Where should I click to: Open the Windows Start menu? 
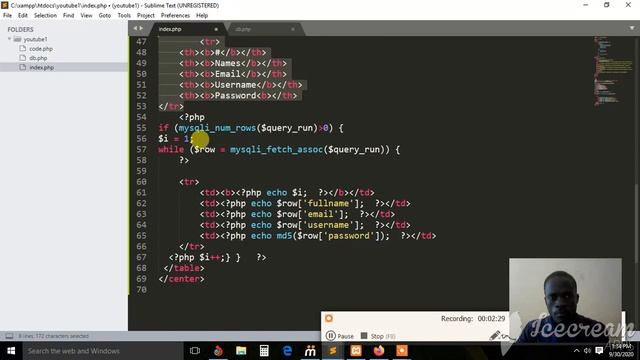coord(11,351)
